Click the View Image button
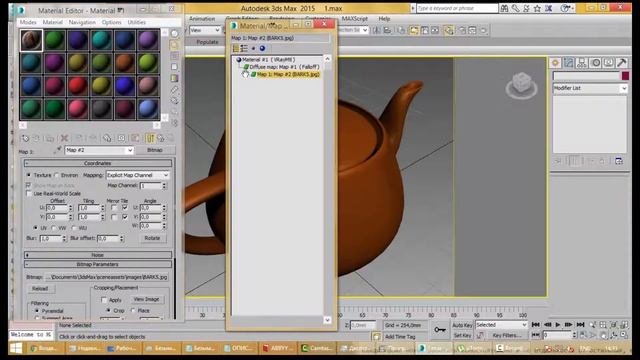 147,299
